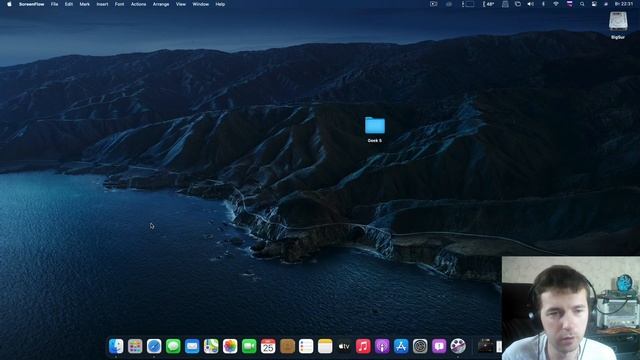Click the ScreenFlow icon in the Dock
Screen dimensions: 640x360
(458, 346)
